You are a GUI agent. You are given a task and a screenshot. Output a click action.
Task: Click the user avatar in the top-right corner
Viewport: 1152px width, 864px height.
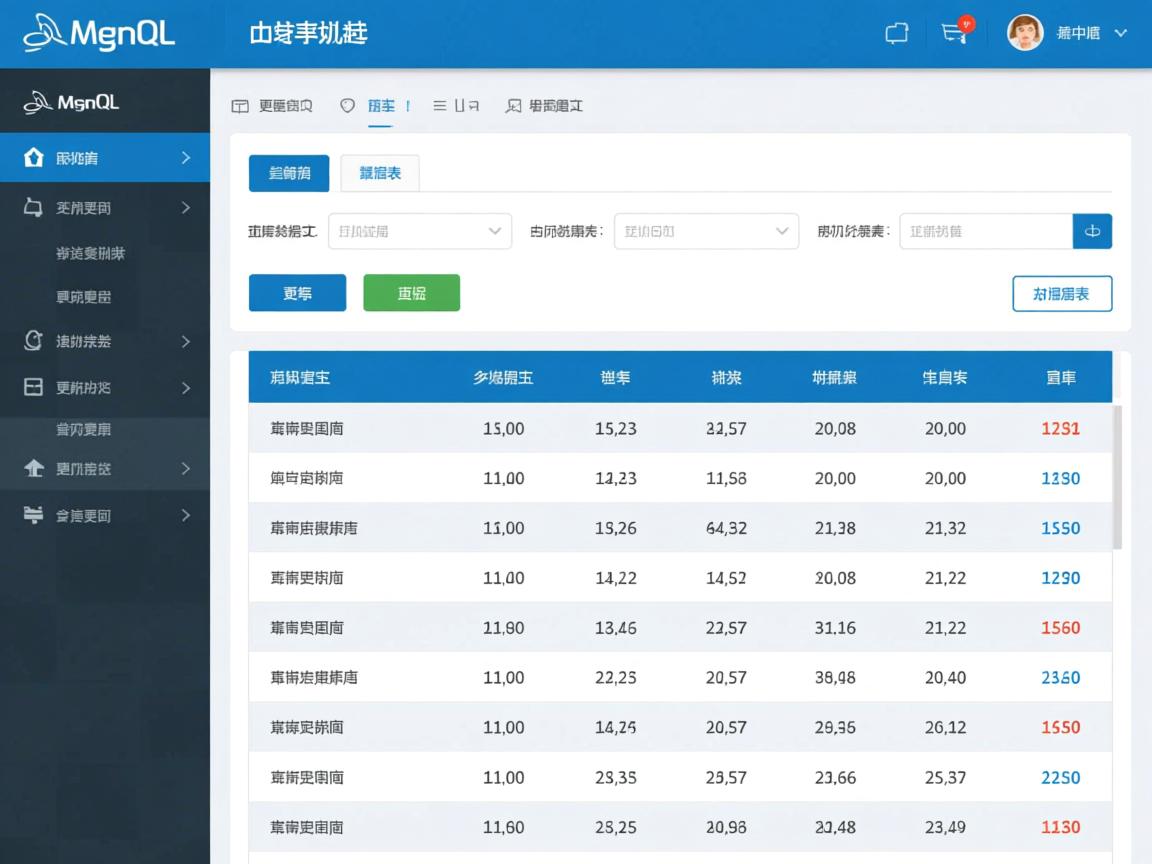(x=1025, y=32)
